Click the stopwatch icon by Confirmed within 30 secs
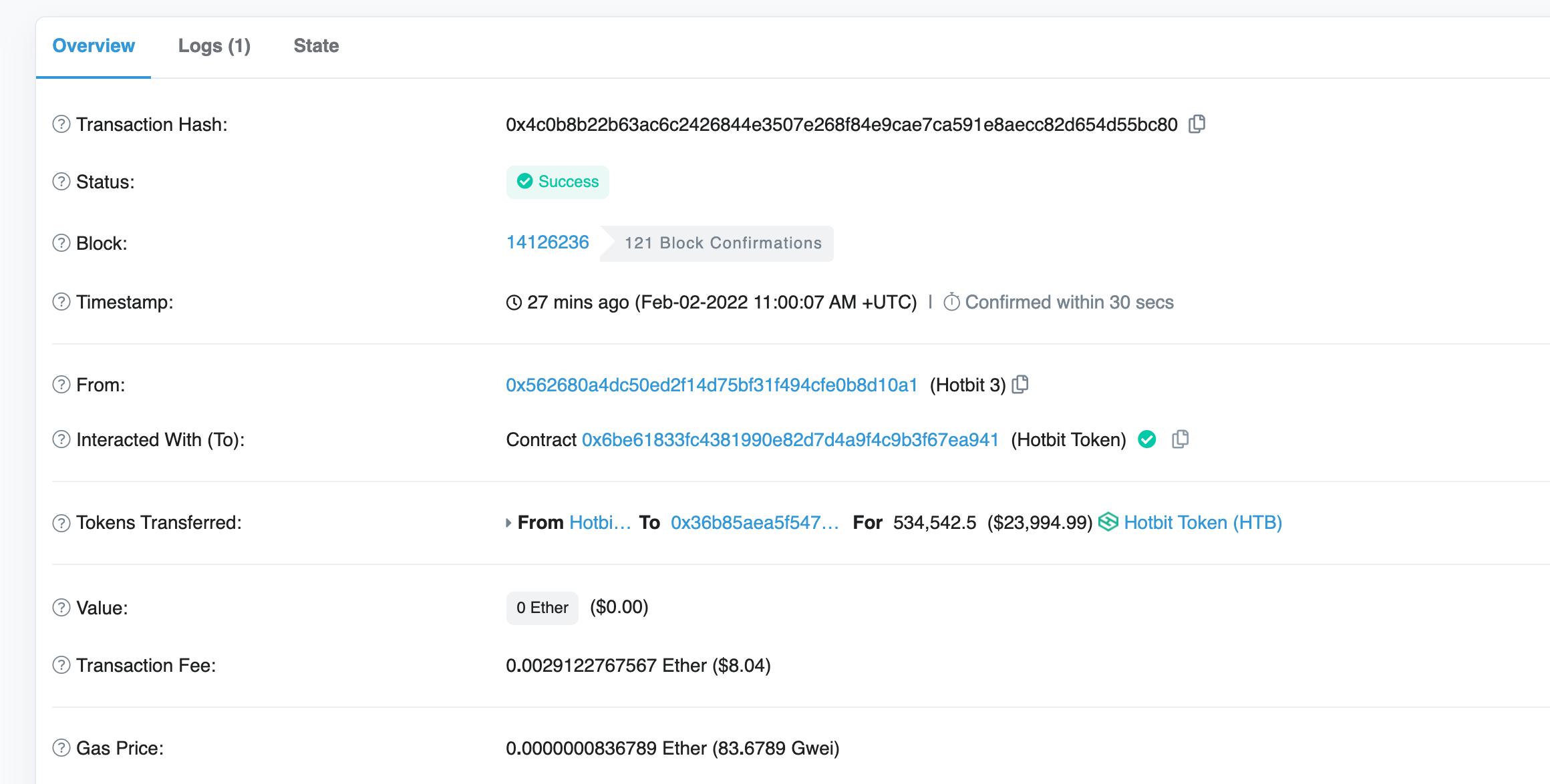Viewport: 1550px width, 784px height. coord(951,303)
